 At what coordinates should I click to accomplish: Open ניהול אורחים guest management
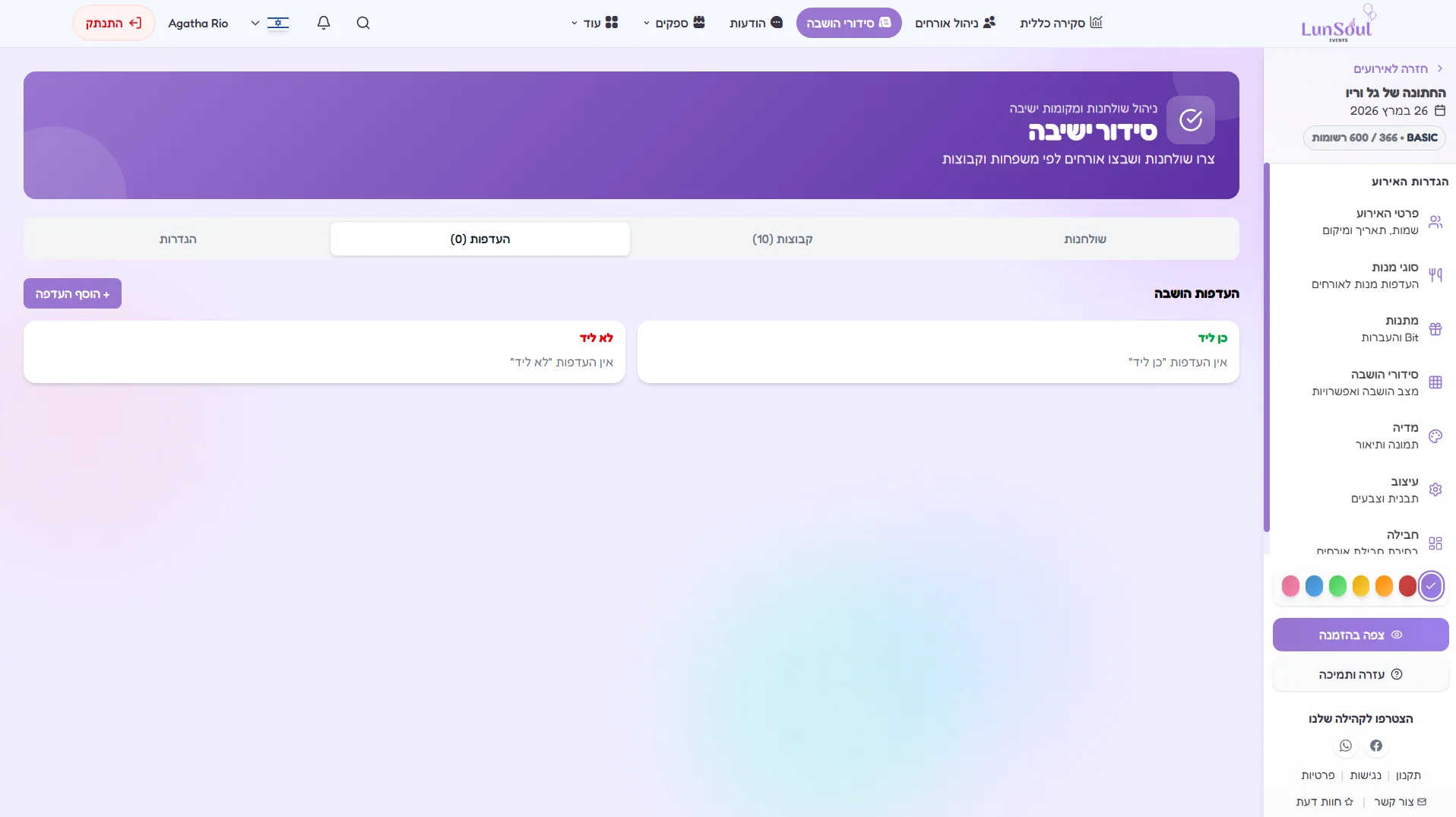(x=955, y=23)
